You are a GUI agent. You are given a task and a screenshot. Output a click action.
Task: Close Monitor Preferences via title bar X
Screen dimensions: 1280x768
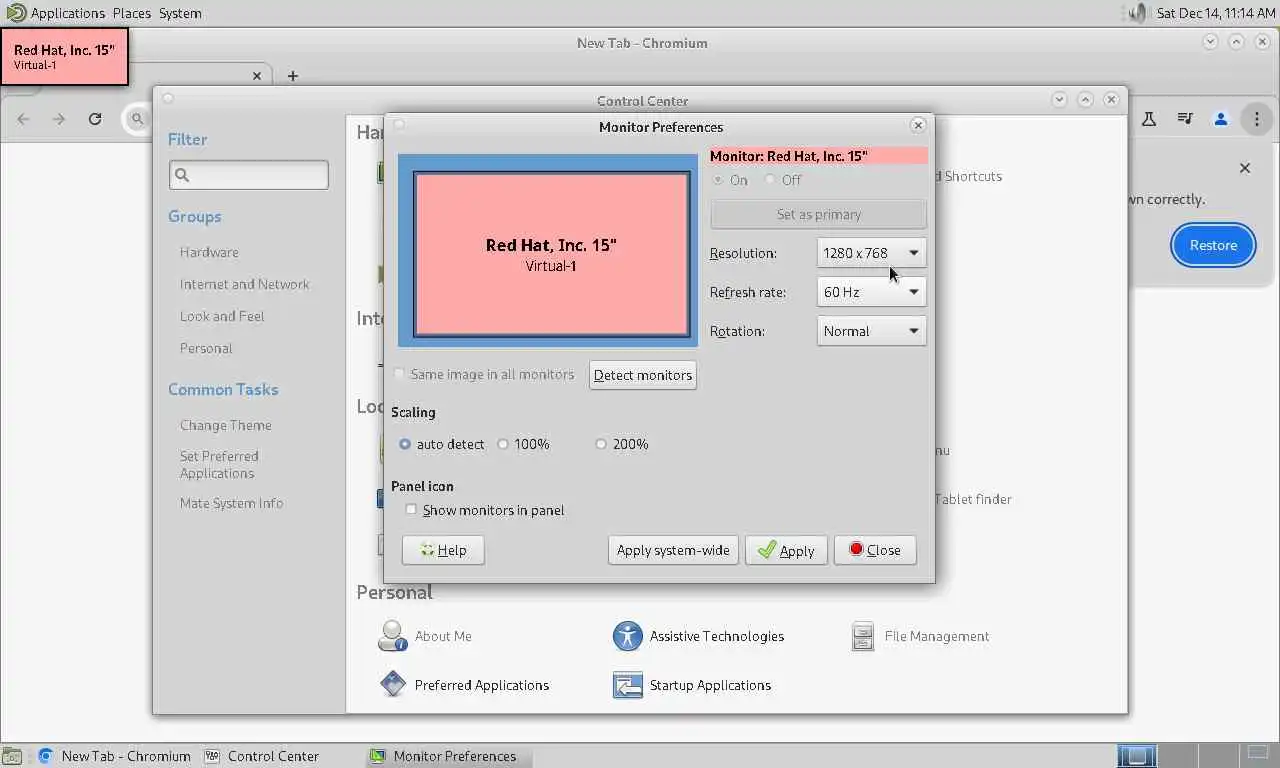coord(918,125)
